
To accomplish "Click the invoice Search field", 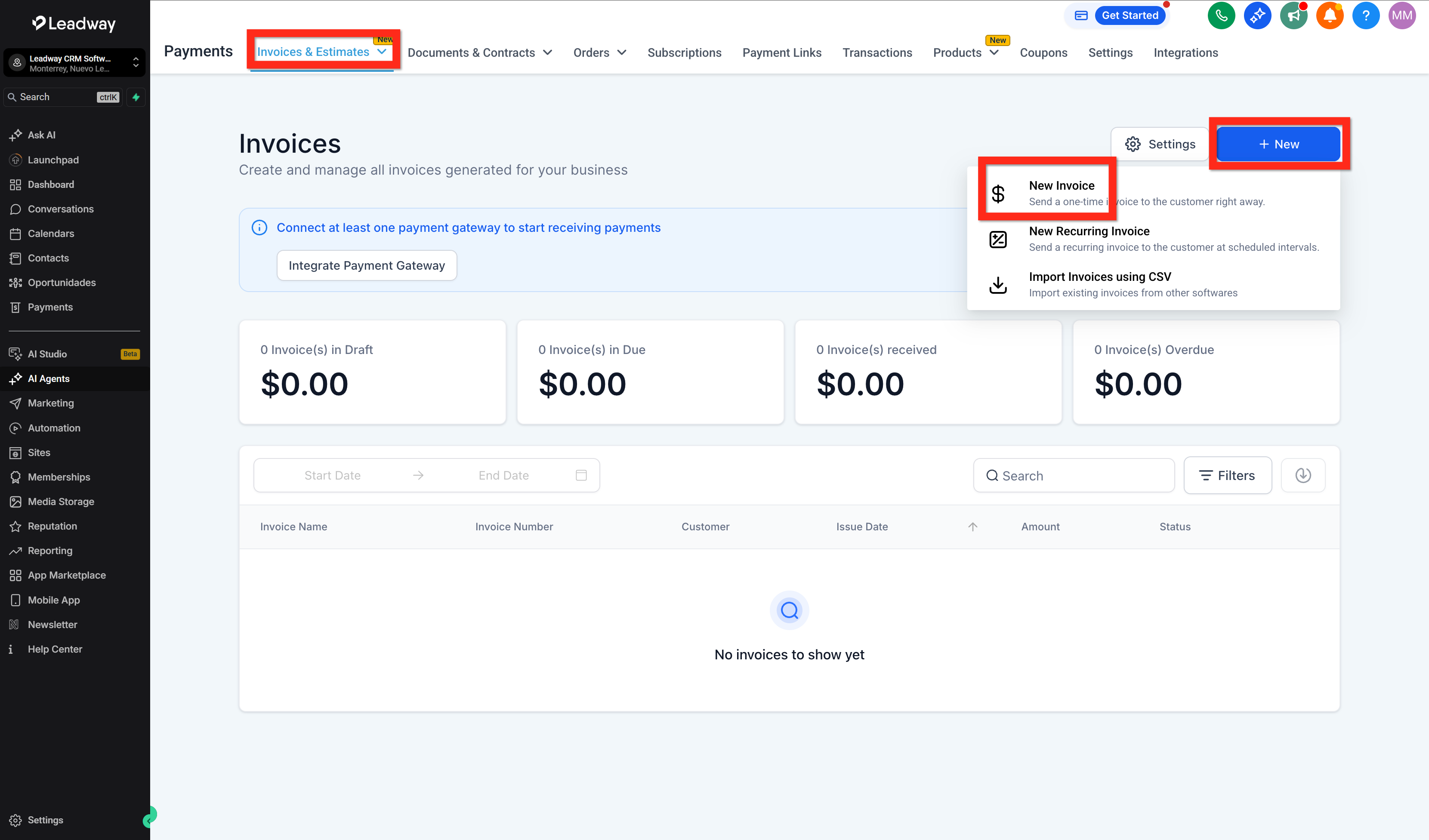I will (x=1074, y=475).
